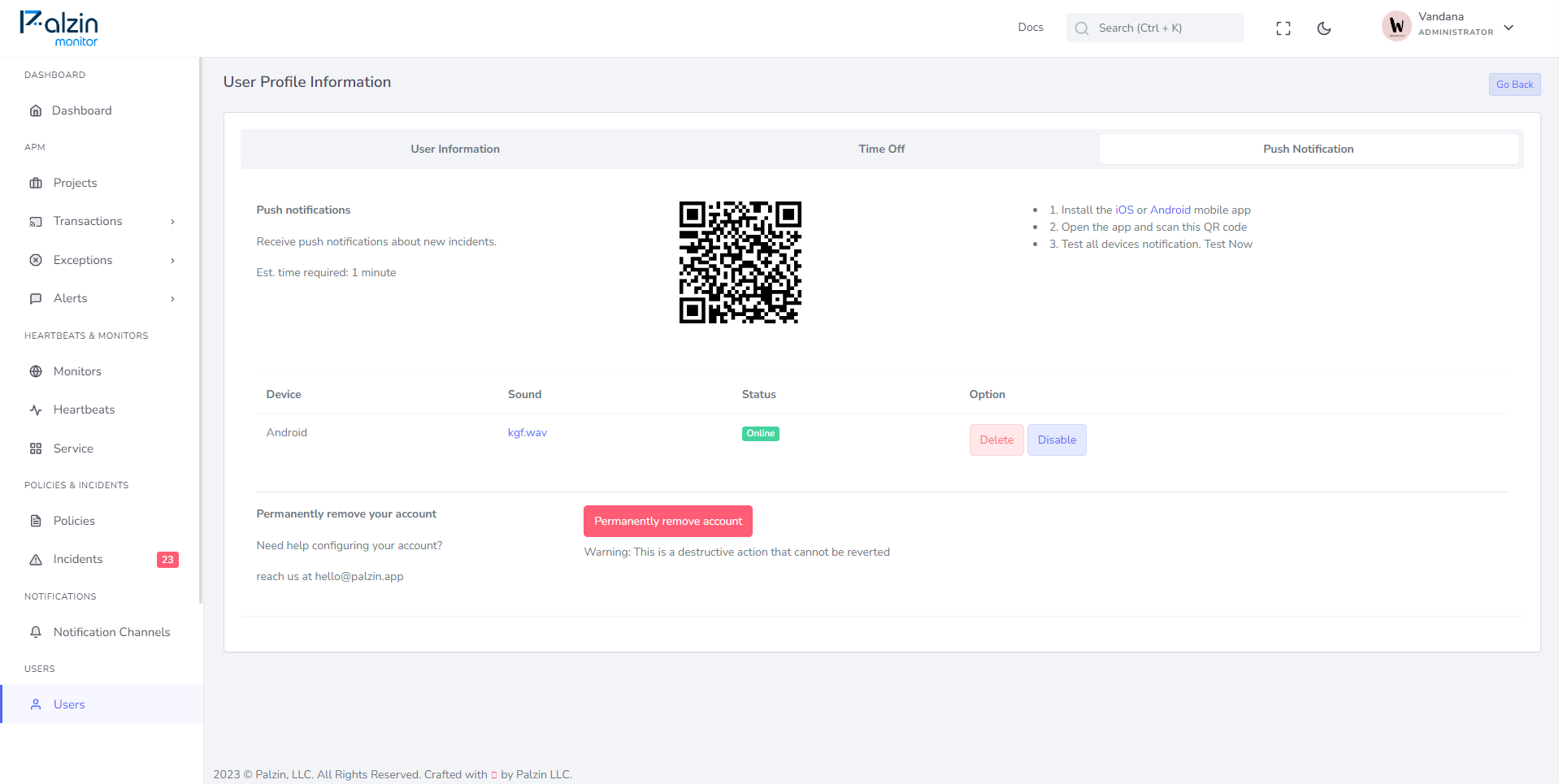
Task: Open the iOS app link
Action: point(1124,210)
